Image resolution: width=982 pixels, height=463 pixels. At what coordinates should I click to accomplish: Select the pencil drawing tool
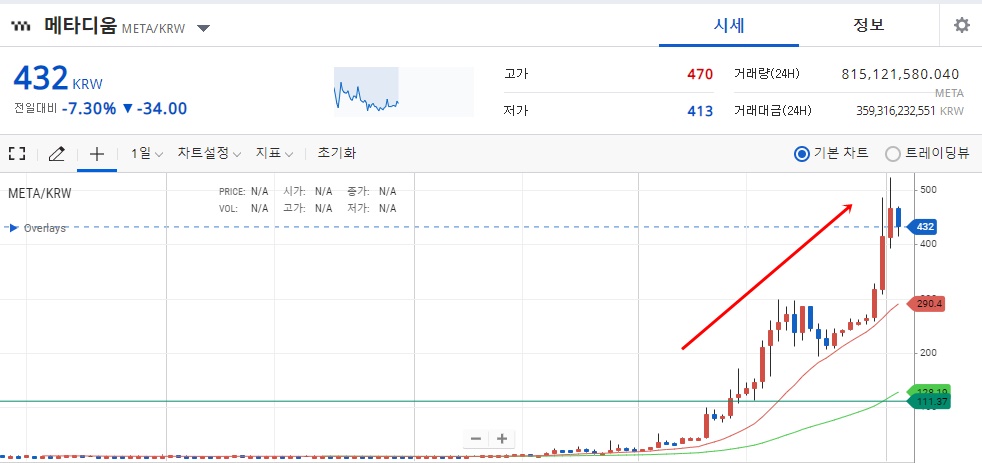tap(57, 153)
